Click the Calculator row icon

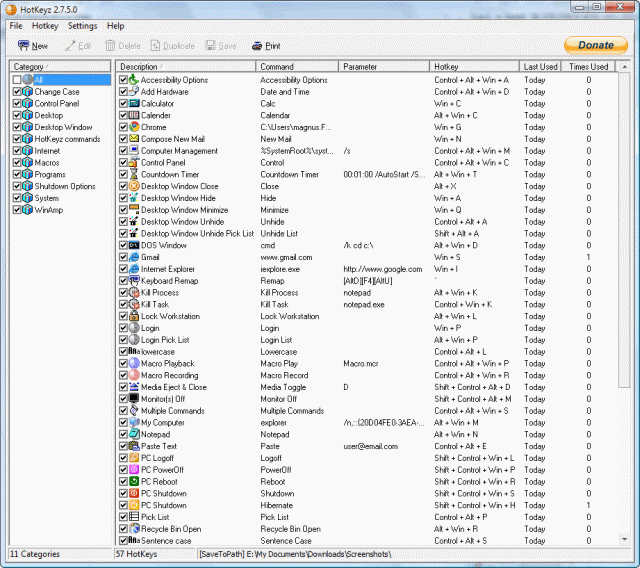[134, 103]
